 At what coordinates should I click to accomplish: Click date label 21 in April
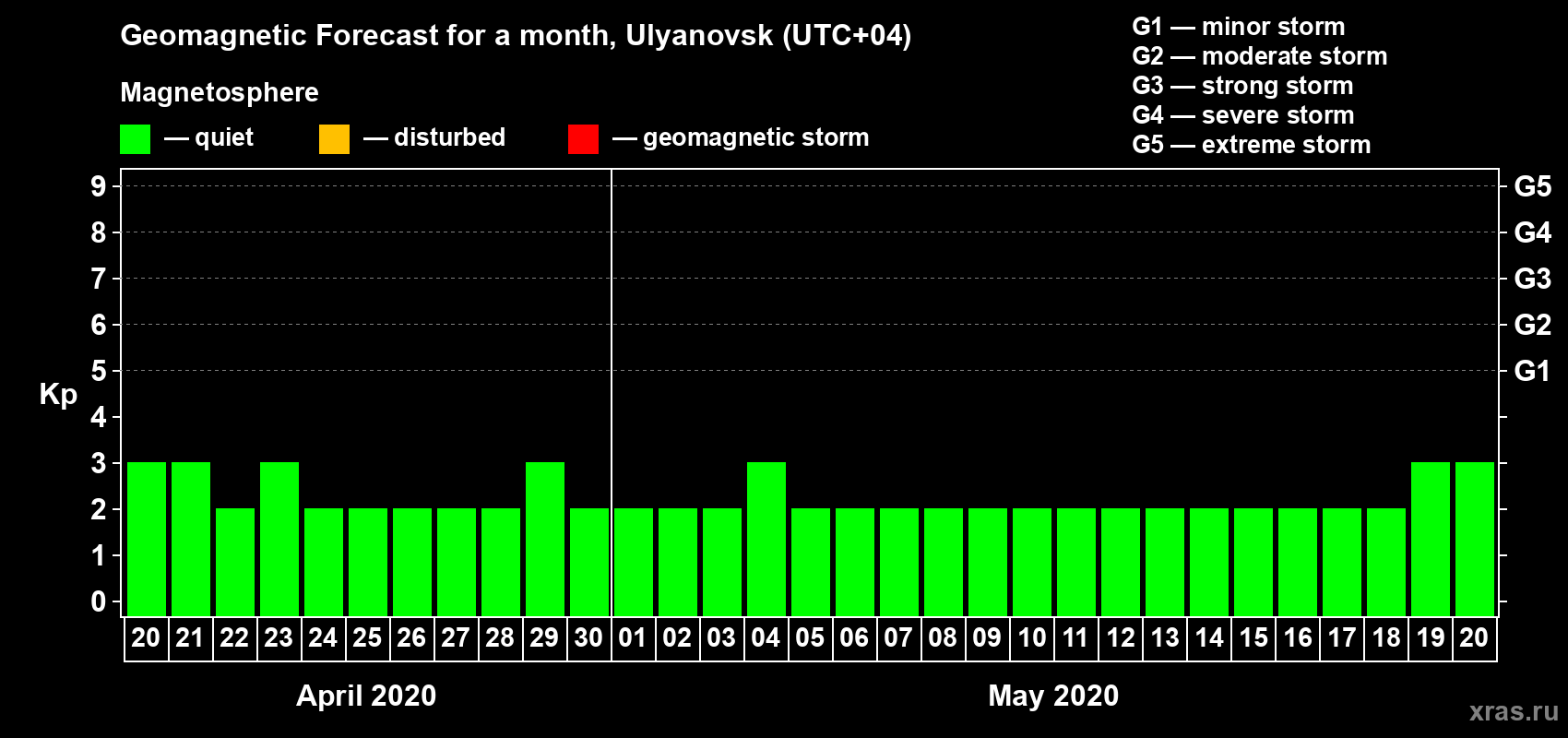point(190,637)
